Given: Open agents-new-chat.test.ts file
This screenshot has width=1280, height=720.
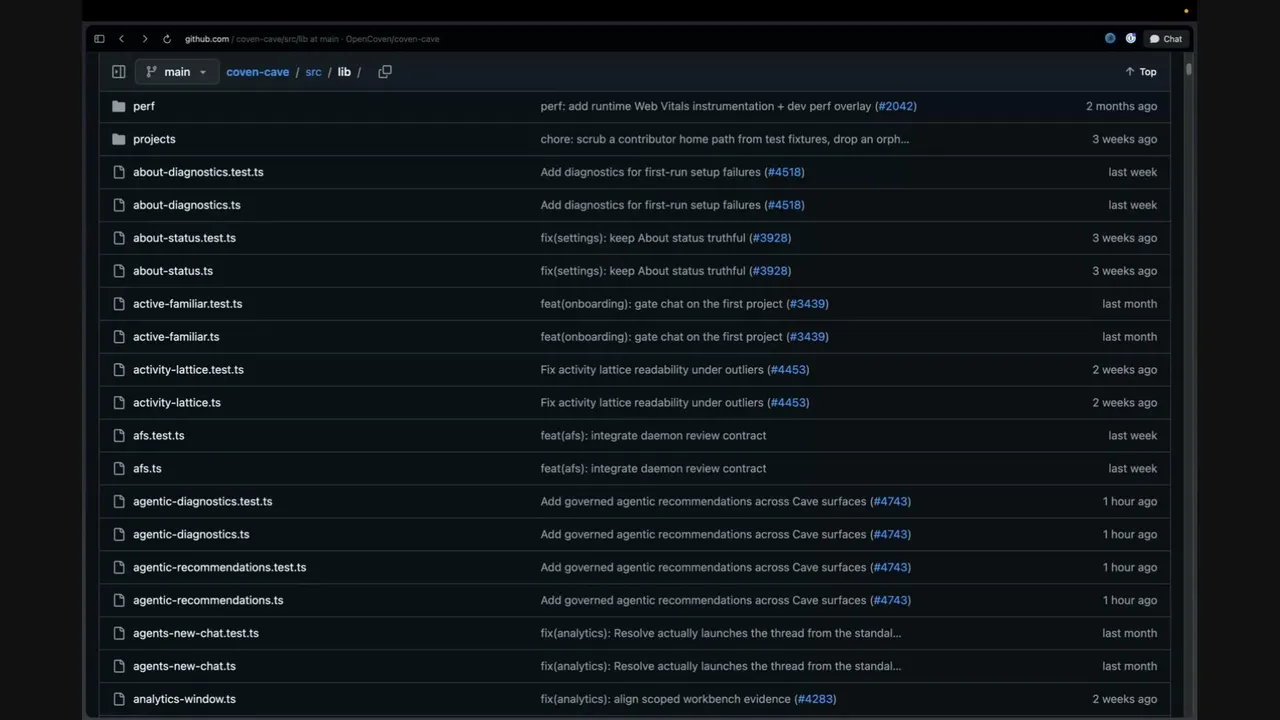Looking at the screenshot, I should click(196, 634).
